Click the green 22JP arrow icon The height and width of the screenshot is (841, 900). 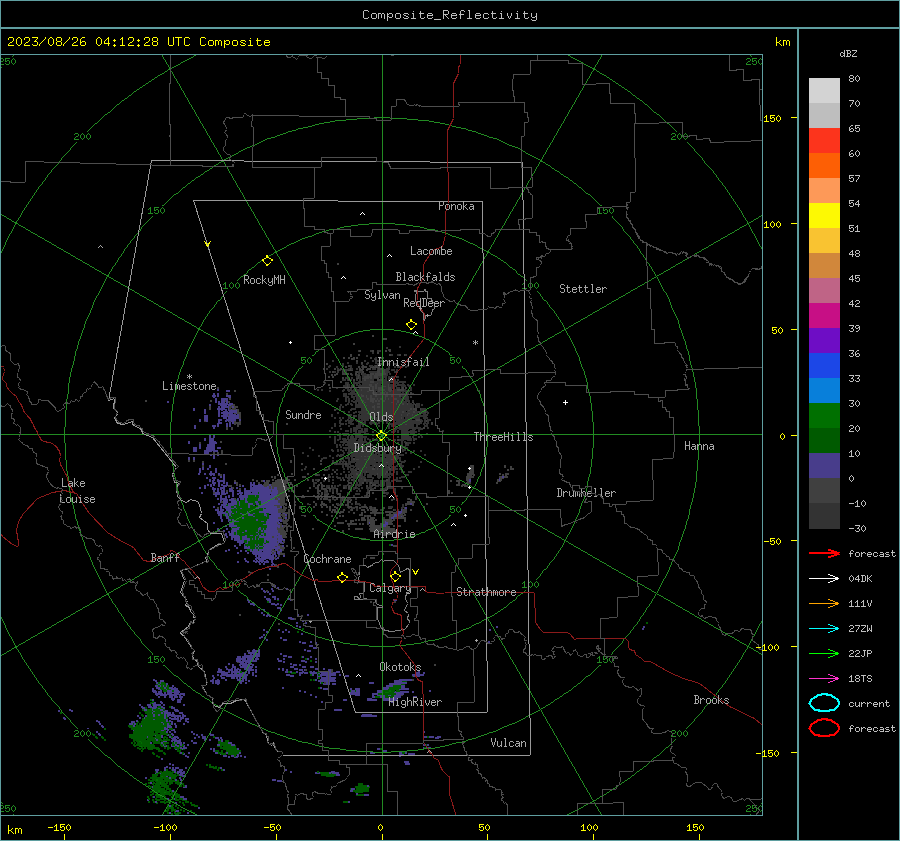tap(824, 653)
